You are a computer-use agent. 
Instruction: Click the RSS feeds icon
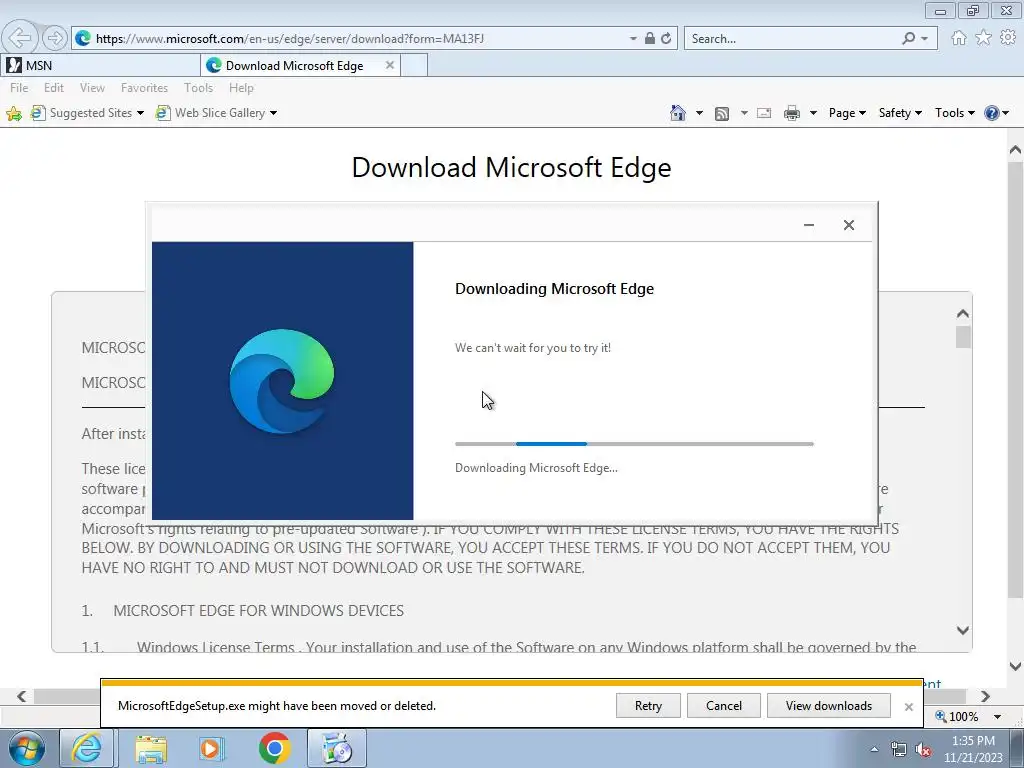pos(722,114)
